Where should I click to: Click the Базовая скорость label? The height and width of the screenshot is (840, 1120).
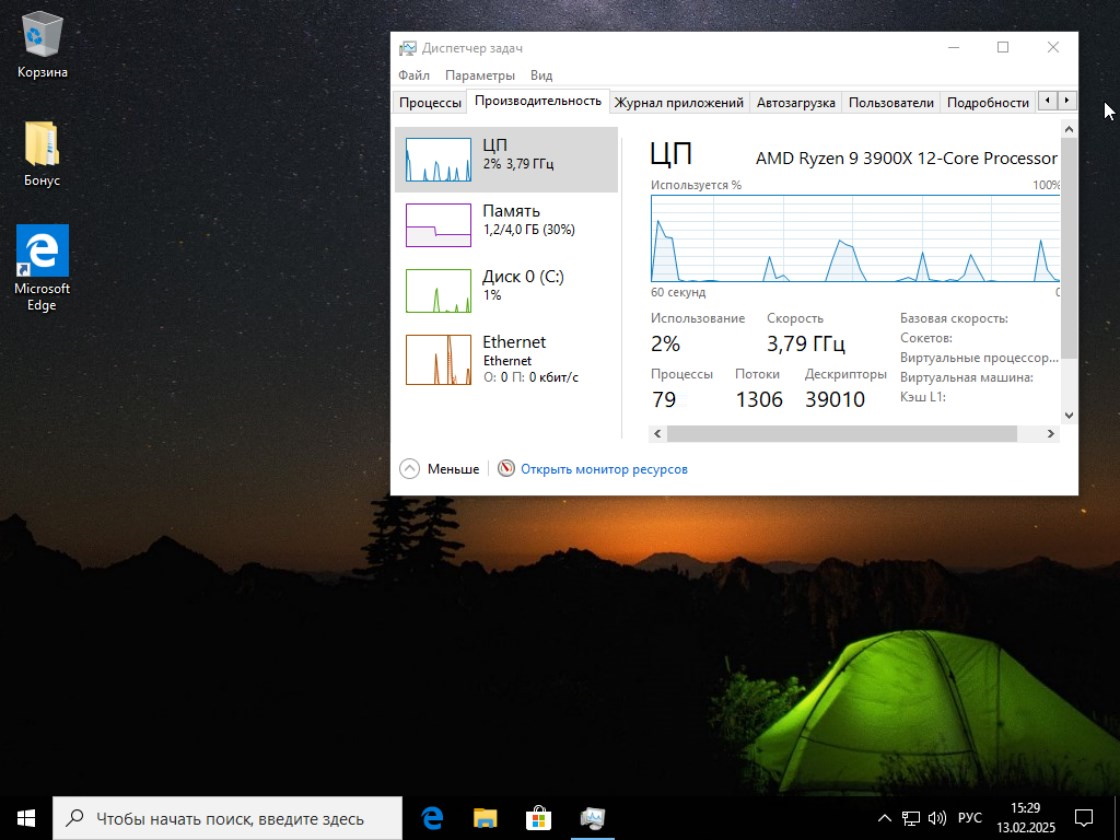[x=954, y=319]
